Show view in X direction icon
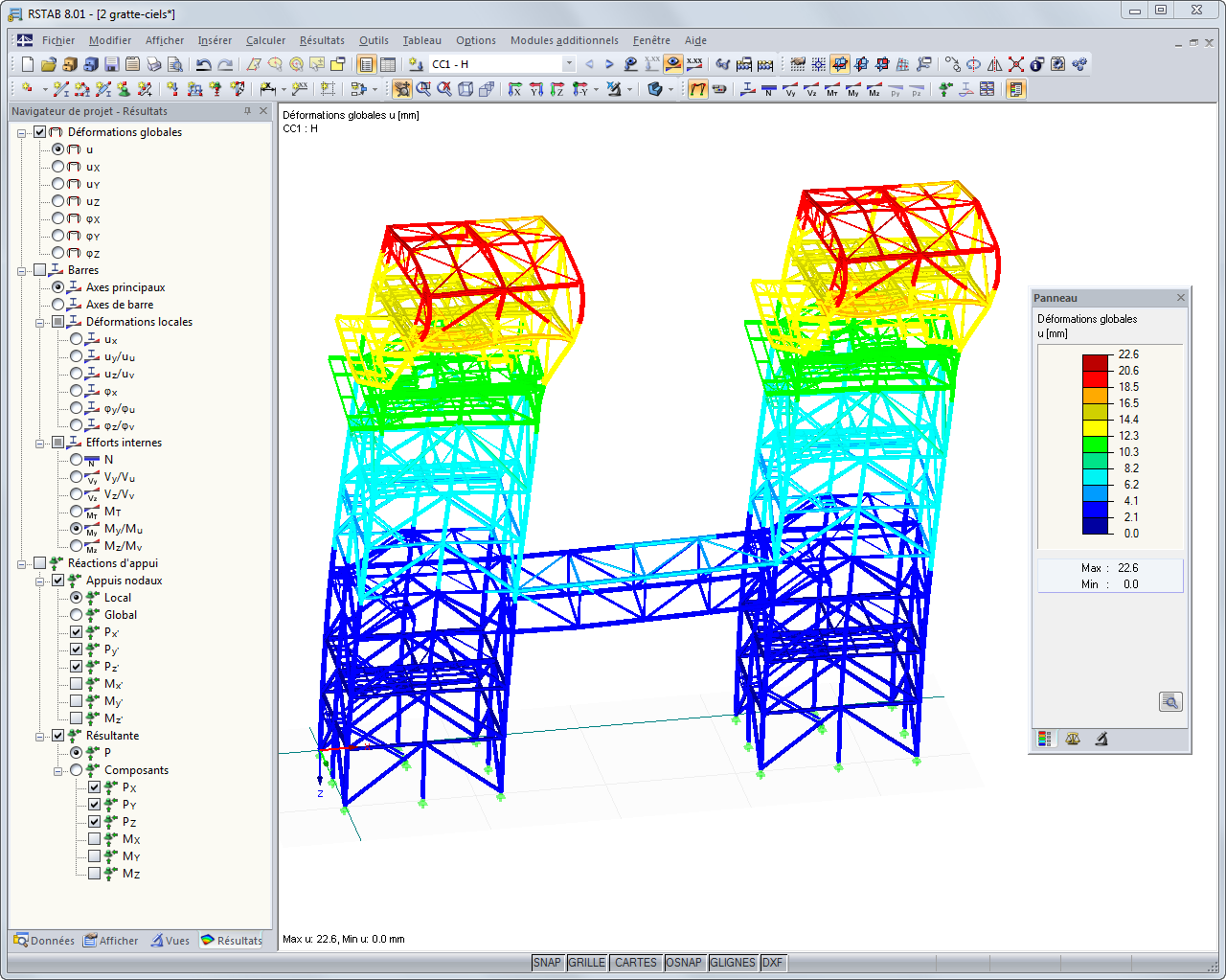 tap(514, 90)
